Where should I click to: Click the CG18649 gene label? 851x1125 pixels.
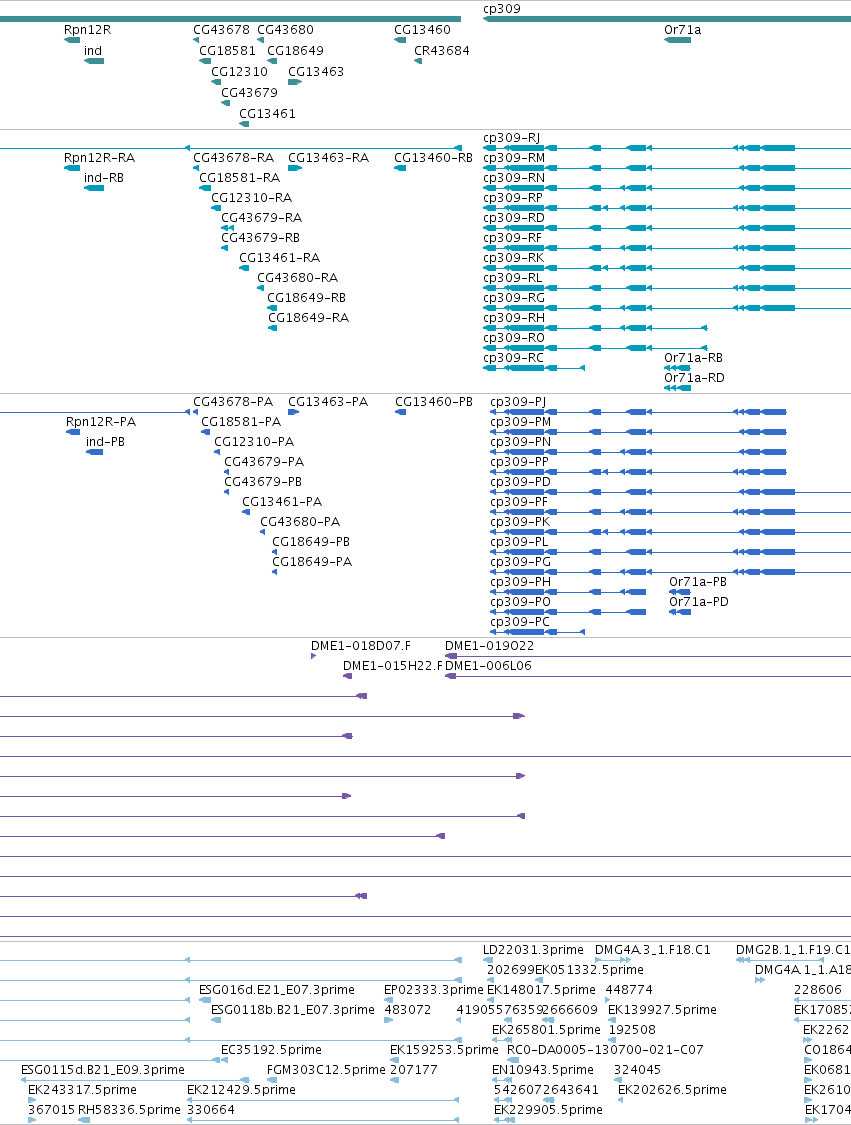(x=295, y=51)
